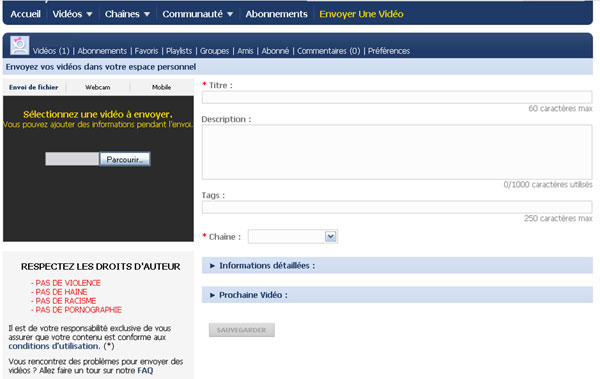
Task: View the Amis link
Action: tap(245, 51)
